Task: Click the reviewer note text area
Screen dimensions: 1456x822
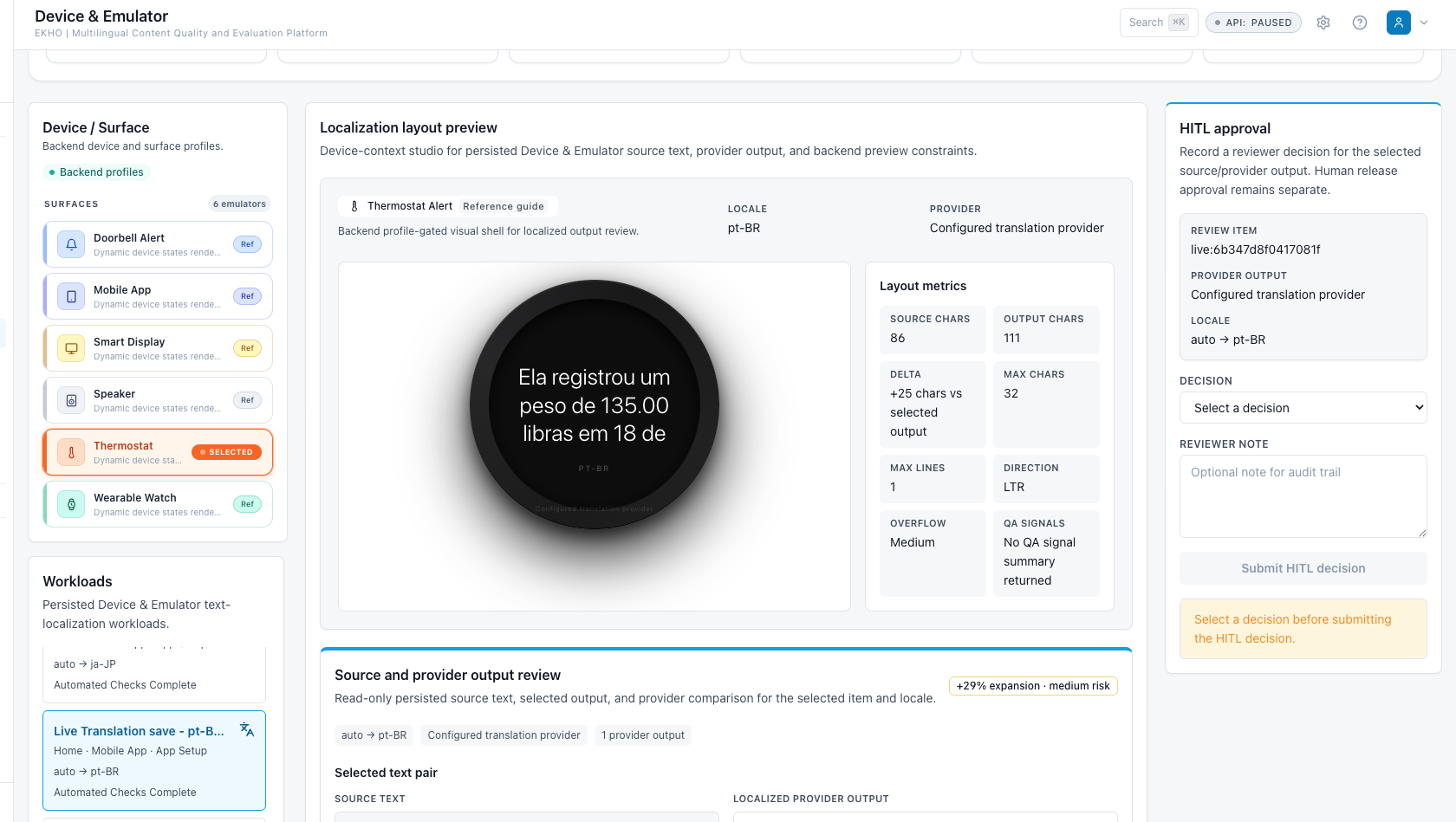Action: pyautogui.click(x=1303, y=496)
